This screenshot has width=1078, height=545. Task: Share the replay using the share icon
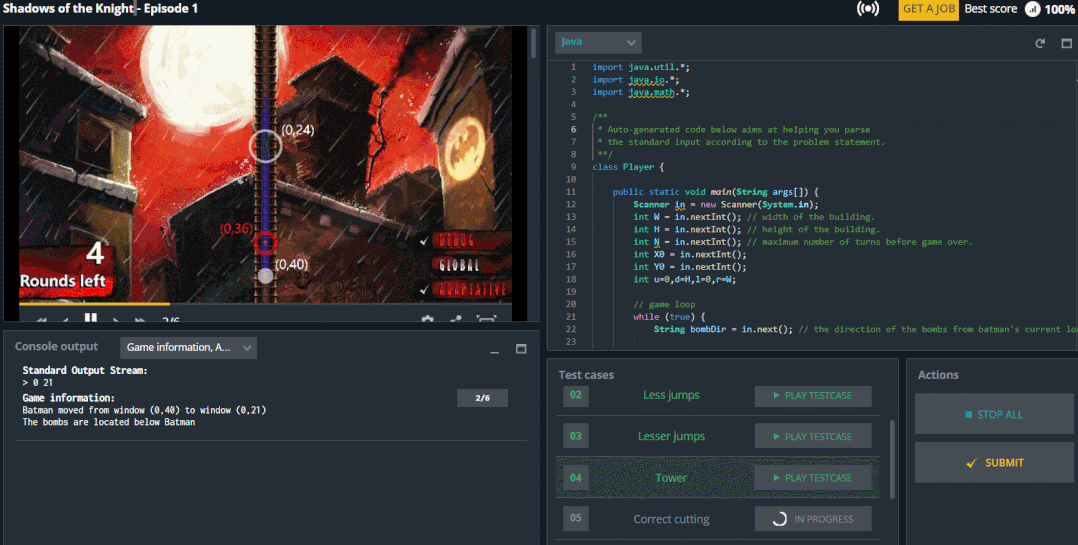456,320
